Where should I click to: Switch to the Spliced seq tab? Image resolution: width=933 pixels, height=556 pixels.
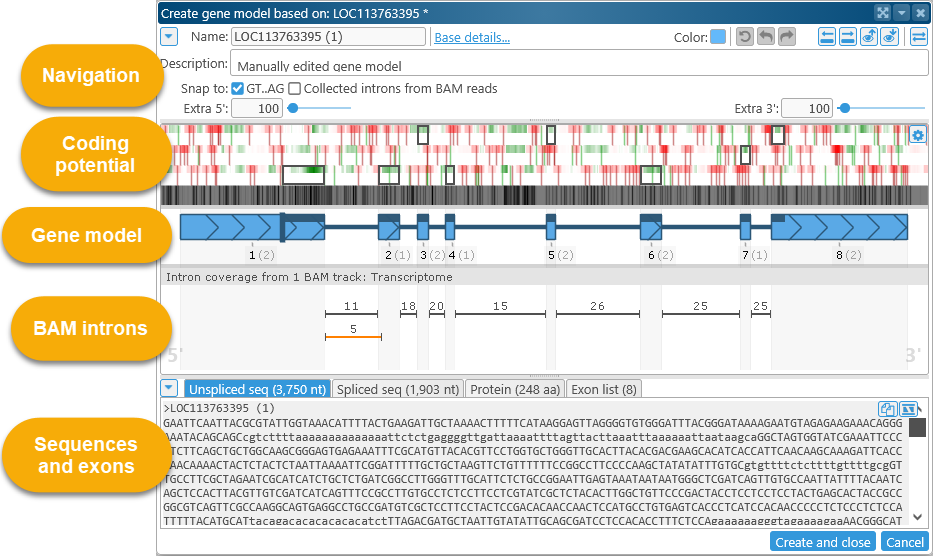(x=398, y=389)
